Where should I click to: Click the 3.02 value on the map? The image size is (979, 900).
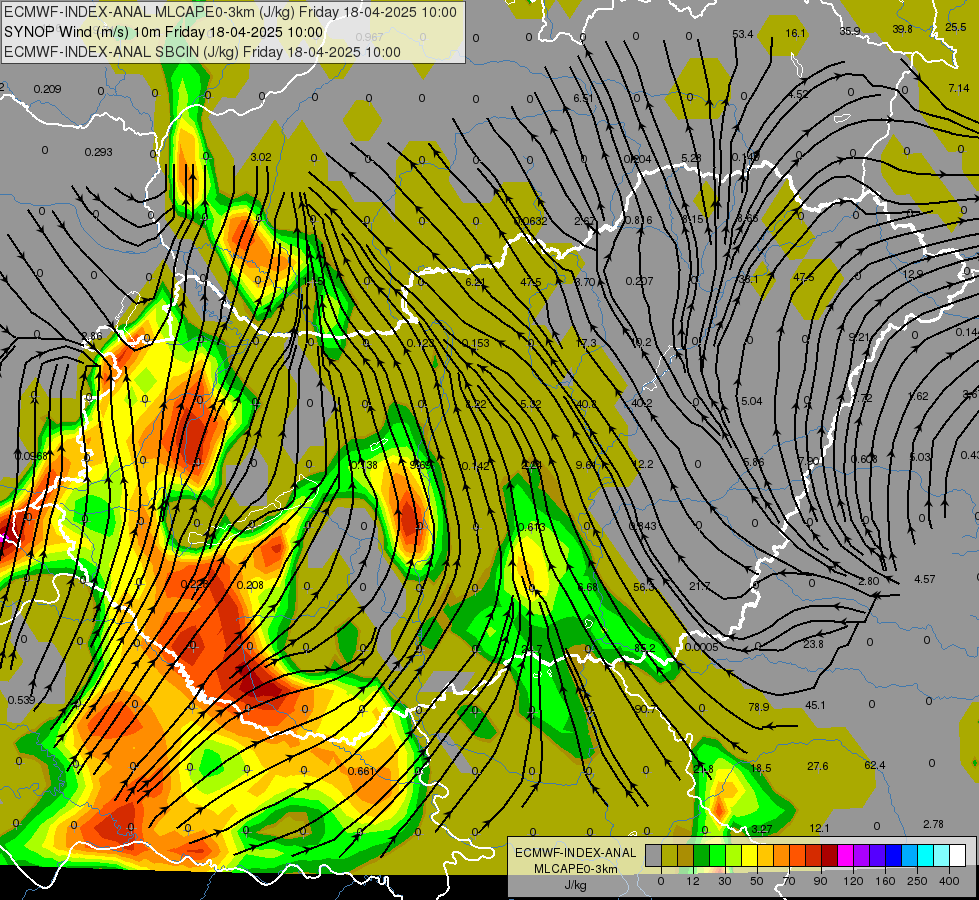coord(260,157)
